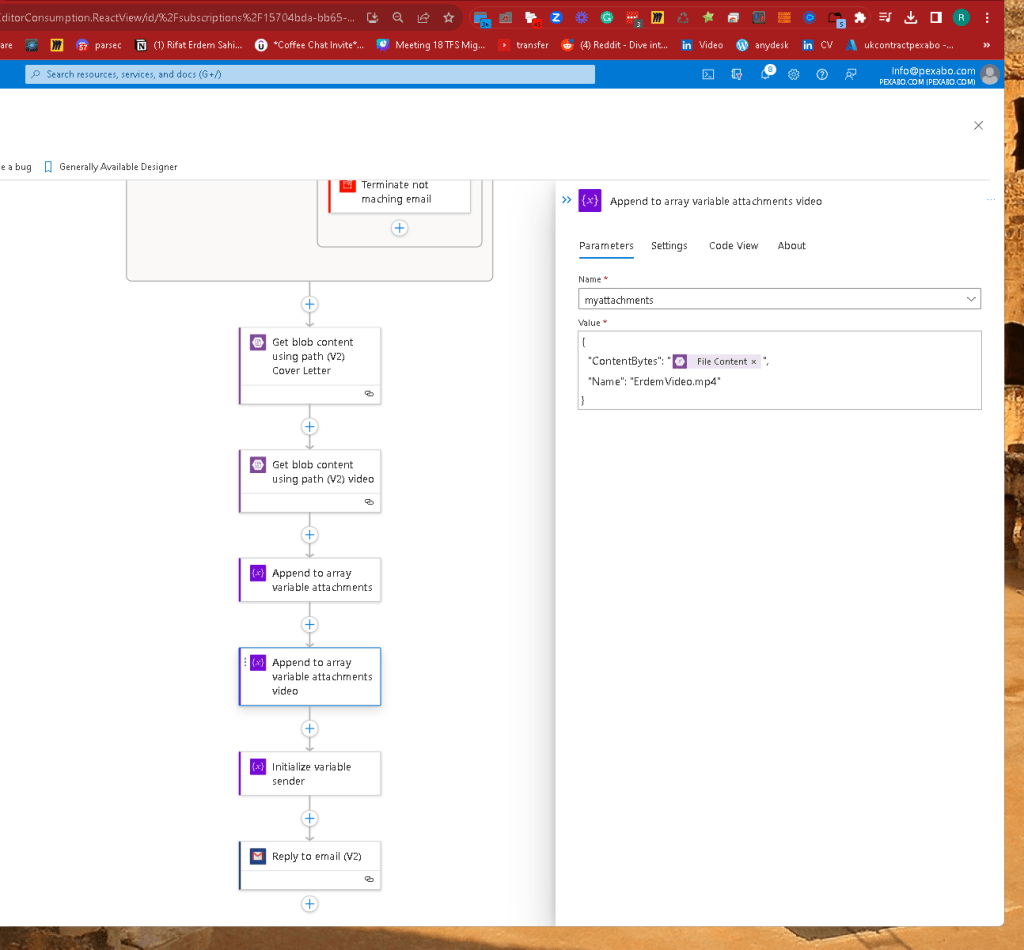Open Chrome side panel icon
Viewport: 1024px width, 950px height.
[x=936, y=18]
